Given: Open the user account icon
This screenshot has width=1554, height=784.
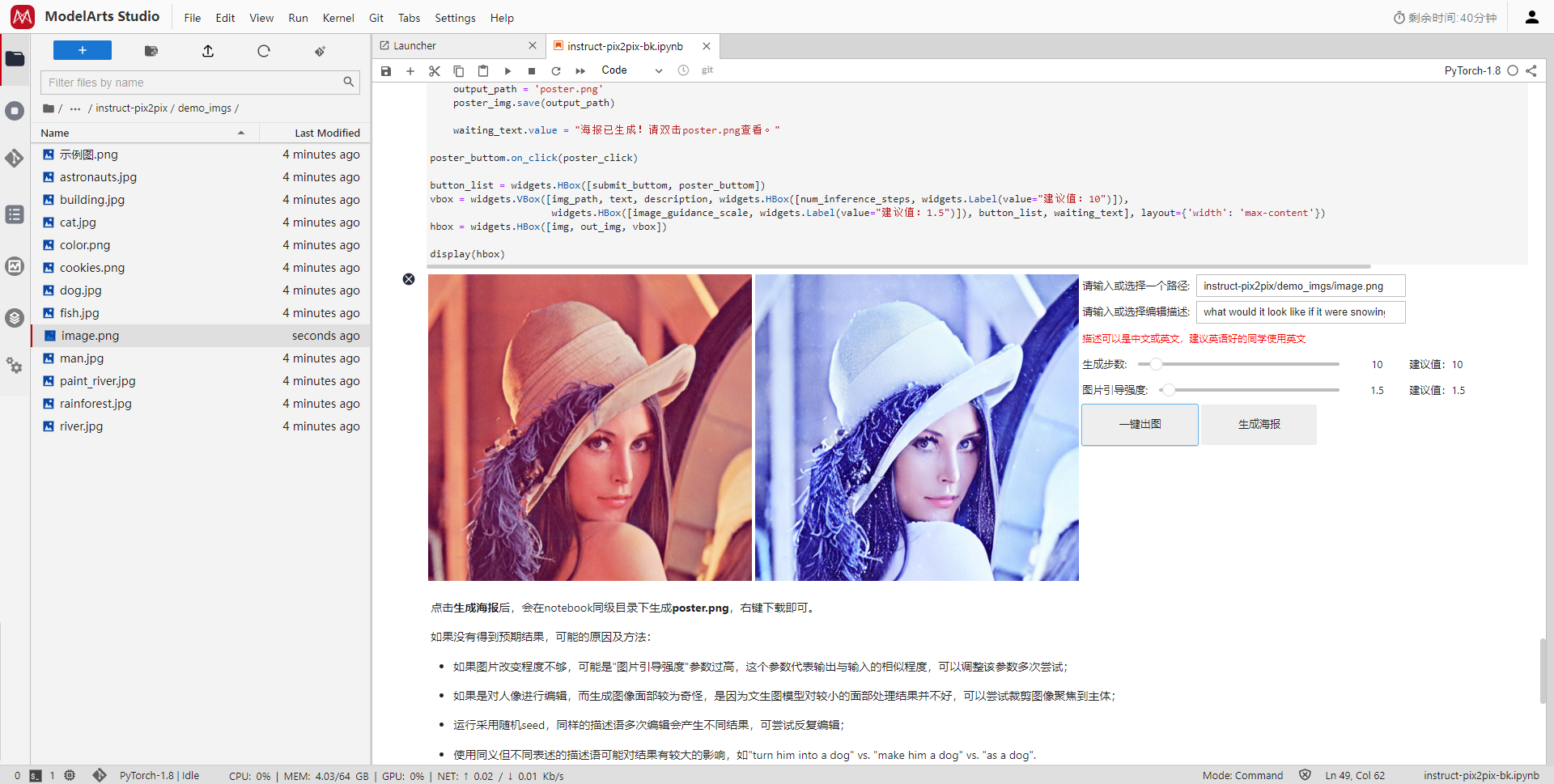Looking at the screenshot, I should 1531,17.
